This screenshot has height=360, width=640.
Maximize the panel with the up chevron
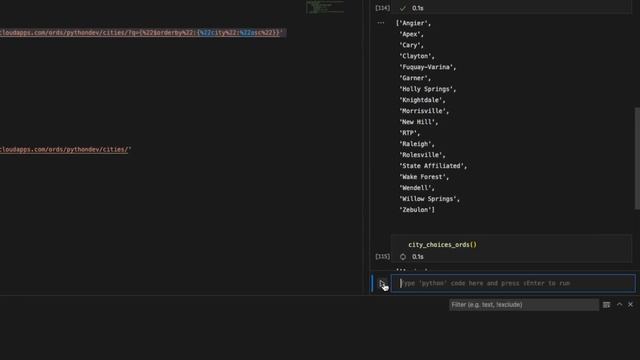(x=619, y=304)
